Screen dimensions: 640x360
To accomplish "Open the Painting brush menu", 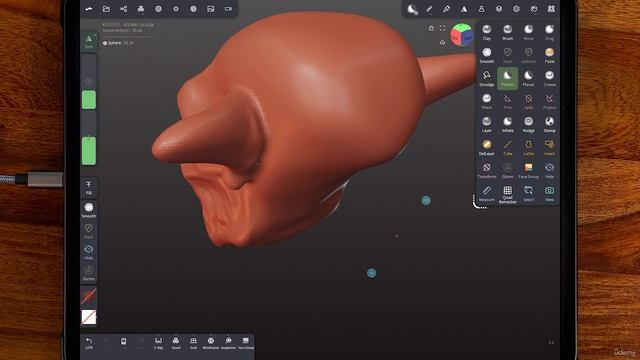I will pyautogui.click(x=447, y=9).
